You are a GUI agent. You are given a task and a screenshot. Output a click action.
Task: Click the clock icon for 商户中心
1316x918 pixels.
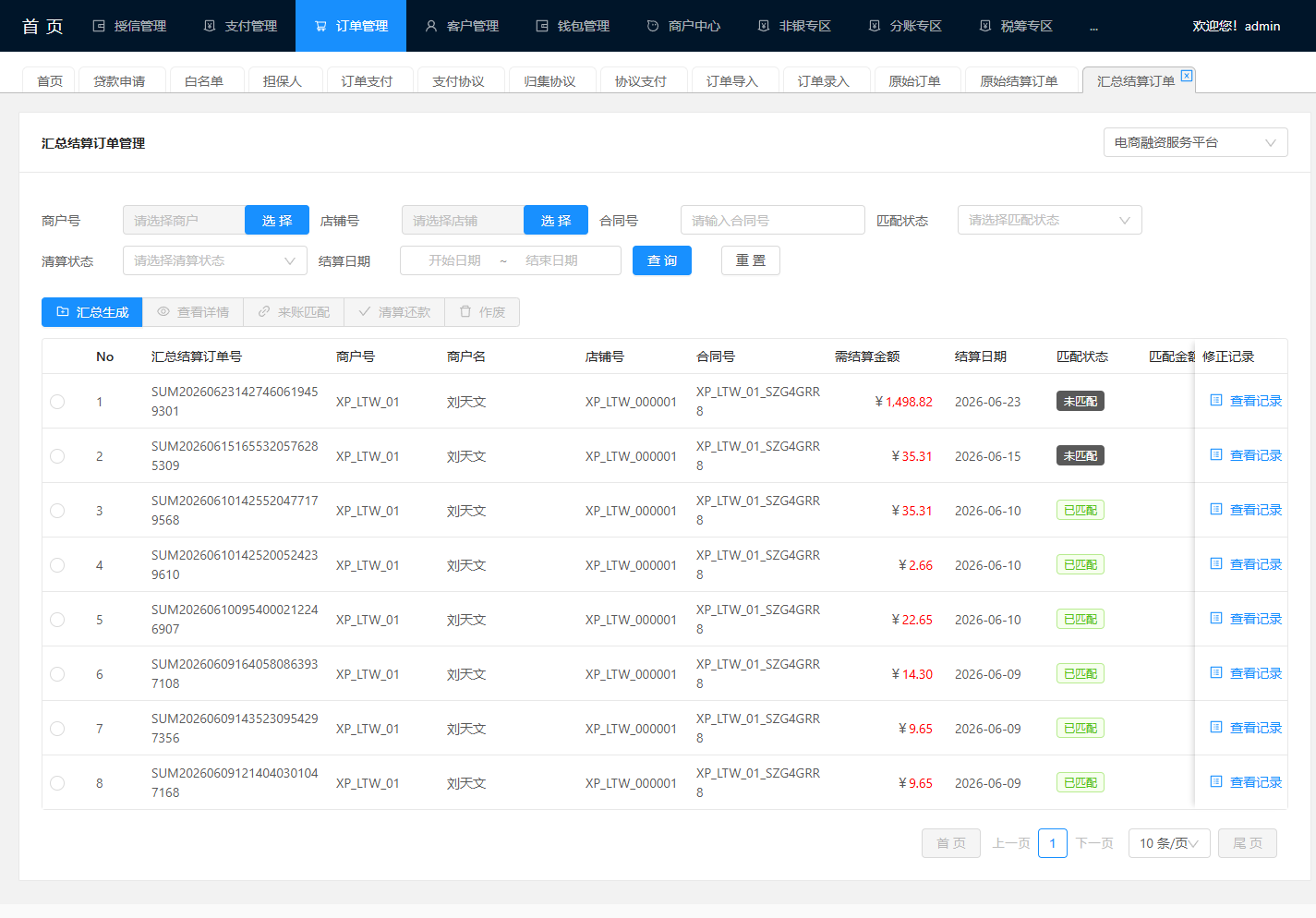tap(653, 26)
